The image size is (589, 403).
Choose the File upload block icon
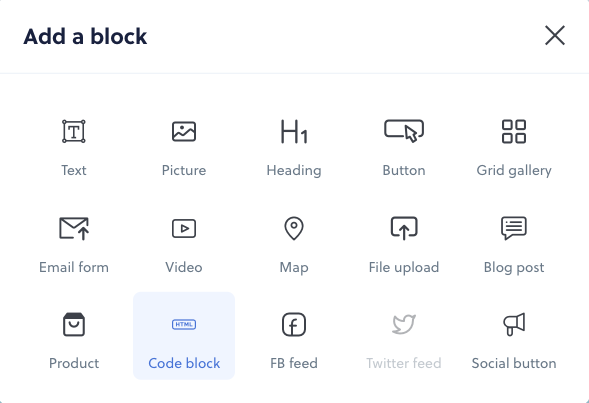(404, 228)
